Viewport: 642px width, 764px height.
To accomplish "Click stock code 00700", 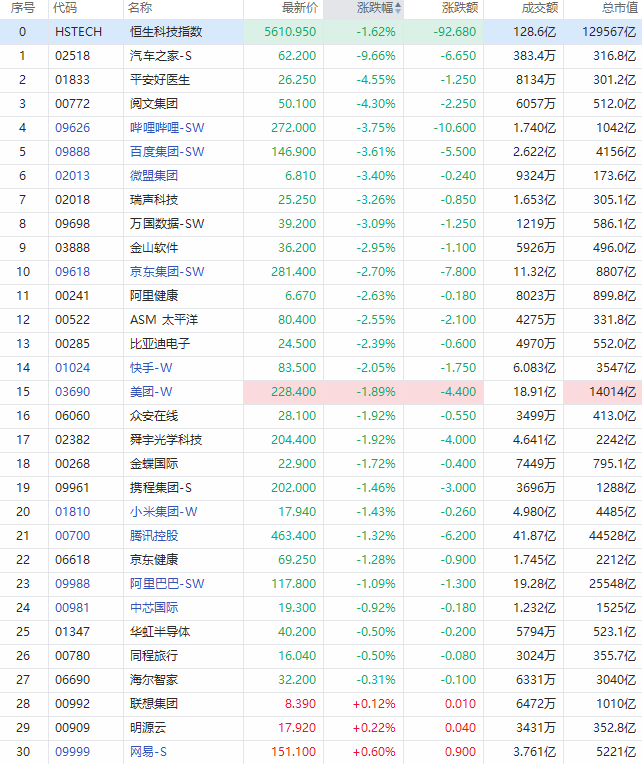I will [x=73, y=535].
